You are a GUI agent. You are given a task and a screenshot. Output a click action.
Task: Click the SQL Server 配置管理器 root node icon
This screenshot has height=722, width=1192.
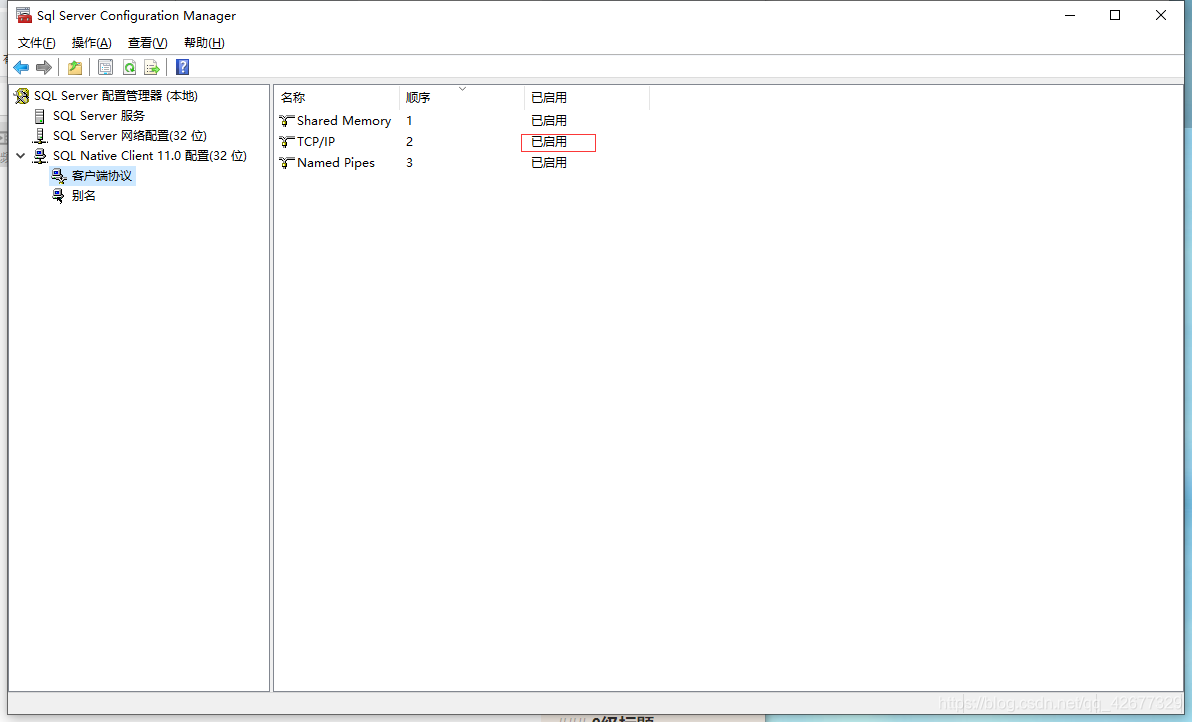[x=21, y=96]
